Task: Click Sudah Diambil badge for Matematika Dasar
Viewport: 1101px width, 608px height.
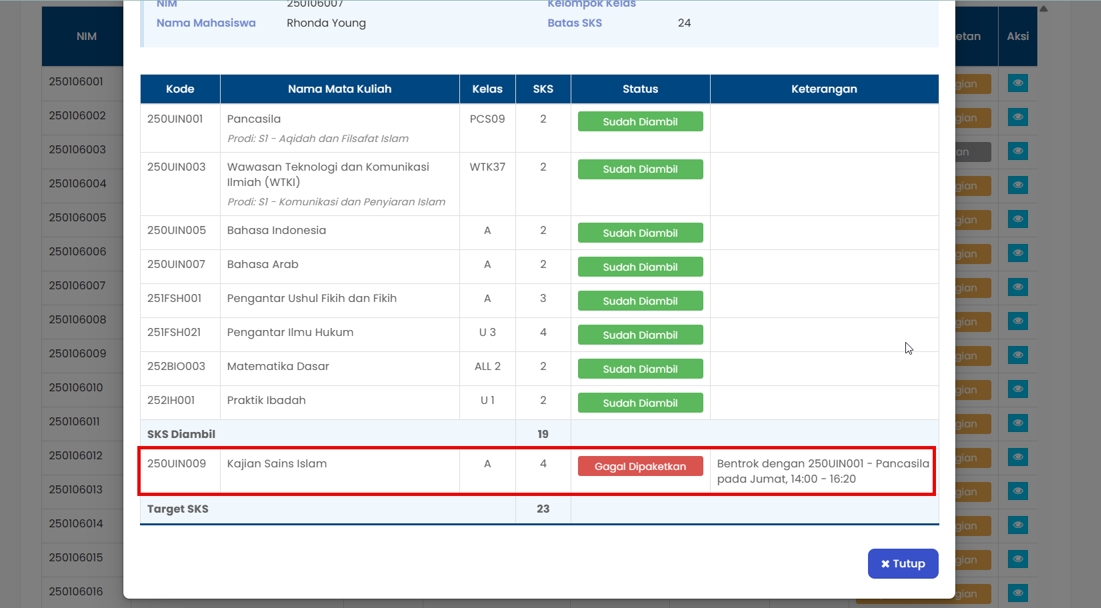Action: pos(640,370)
